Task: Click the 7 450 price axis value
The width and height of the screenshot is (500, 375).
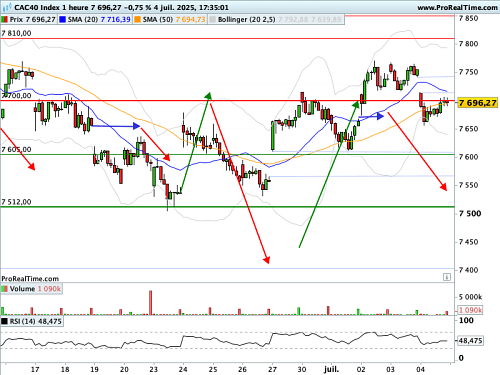Action: click(x=468, y=242)
